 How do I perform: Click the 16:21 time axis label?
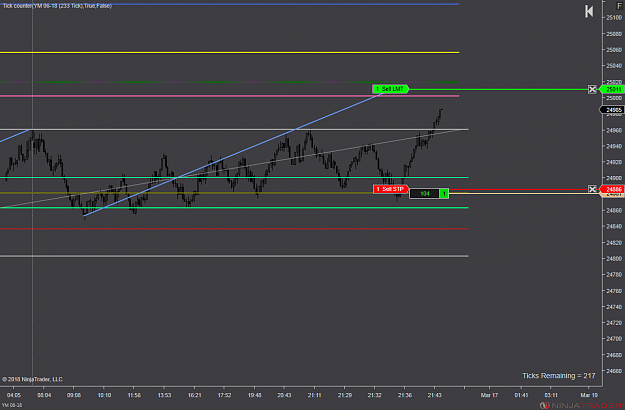click(195, 395)
